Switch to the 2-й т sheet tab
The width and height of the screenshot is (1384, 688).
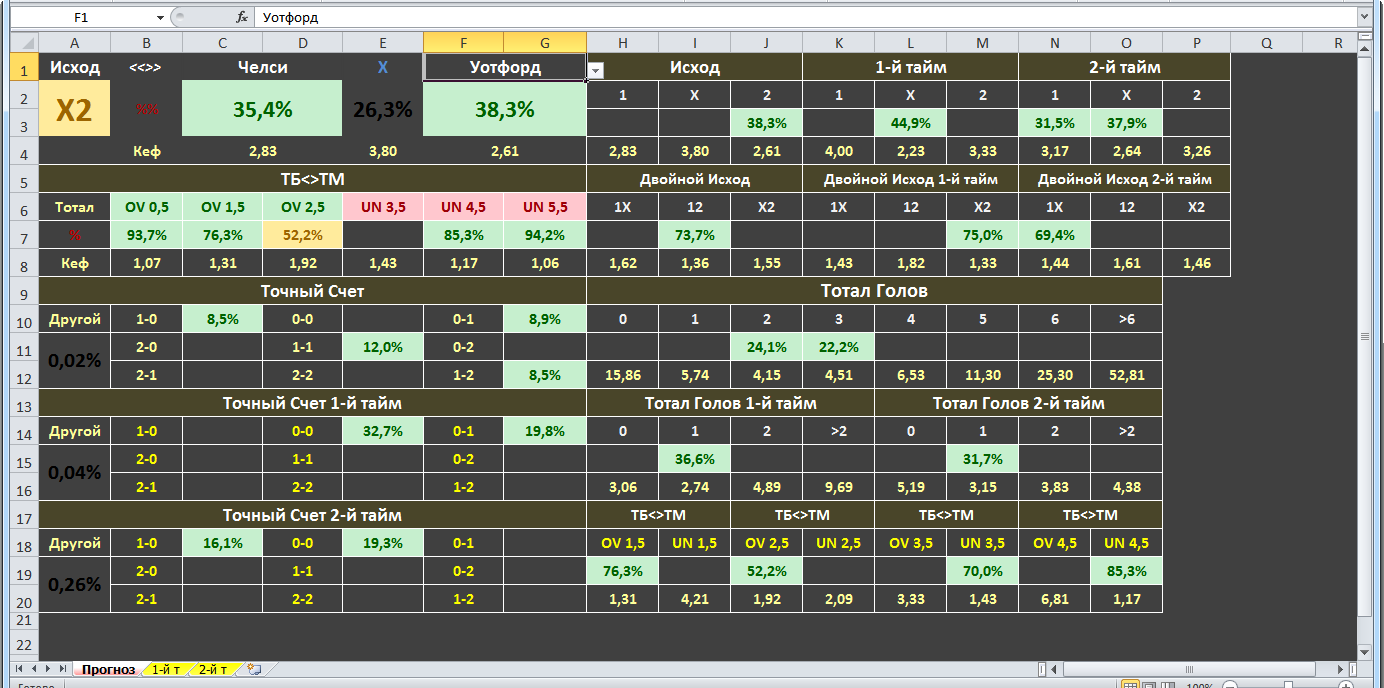click(212, 669)
